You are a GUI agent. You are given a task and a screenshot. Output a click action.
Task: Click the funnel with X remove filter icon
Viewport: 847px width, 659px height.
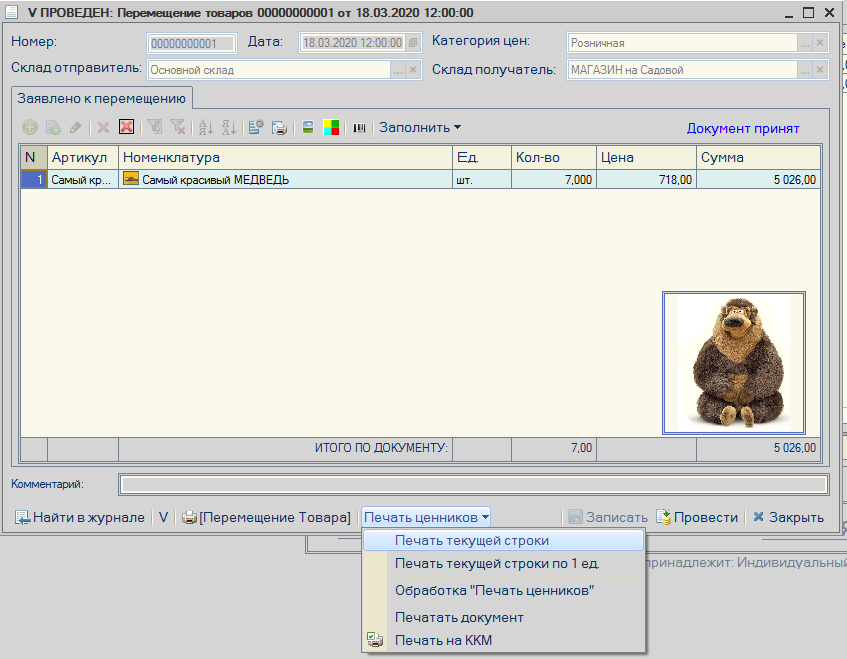tap(177, 127)
